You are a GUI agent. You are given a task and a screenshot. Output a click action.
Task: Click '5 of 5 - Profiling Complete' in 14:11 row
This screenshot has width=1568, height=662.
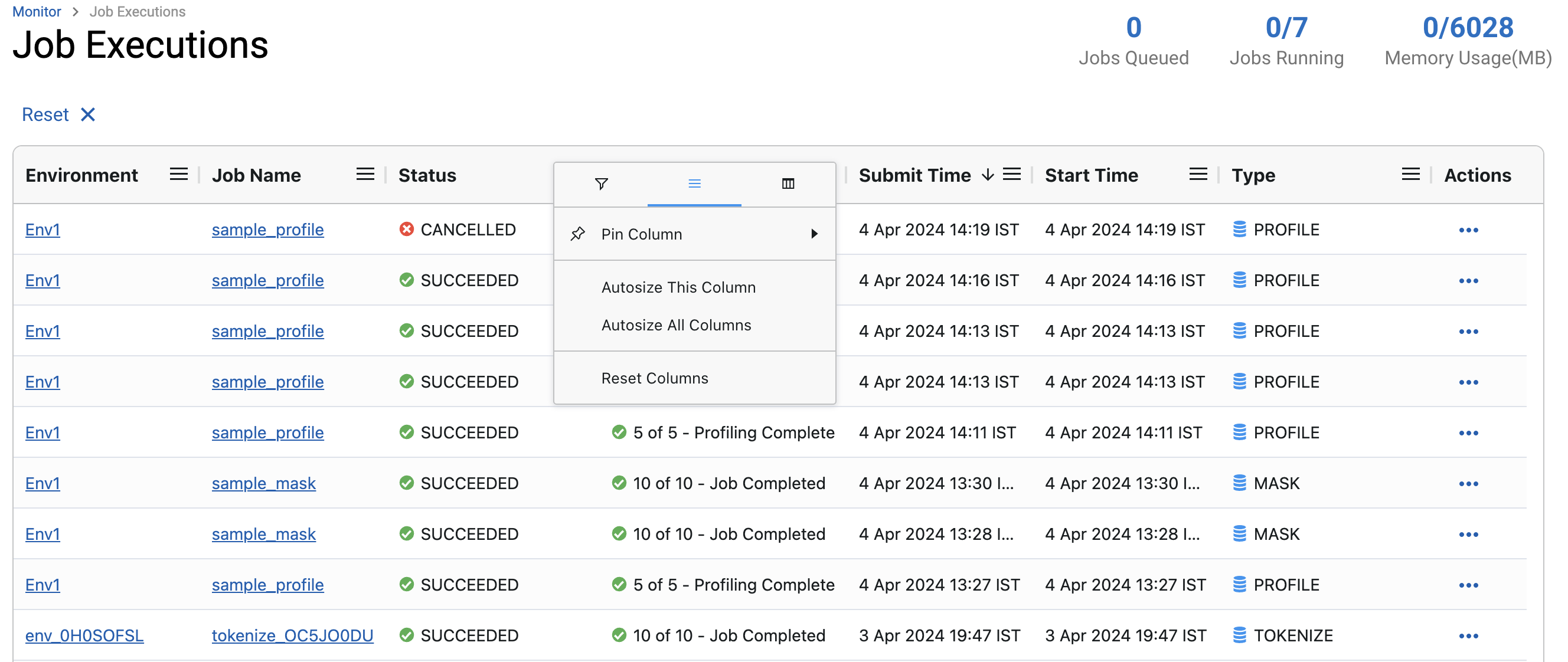pos(733,432)
